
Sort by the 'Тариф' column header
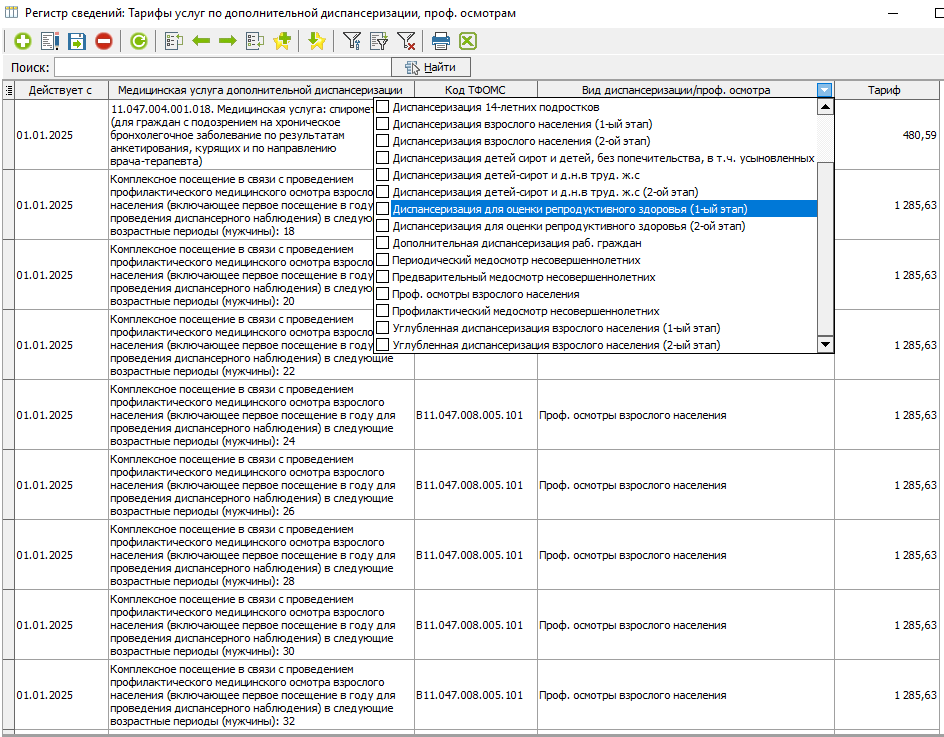(x=883, y=90)
